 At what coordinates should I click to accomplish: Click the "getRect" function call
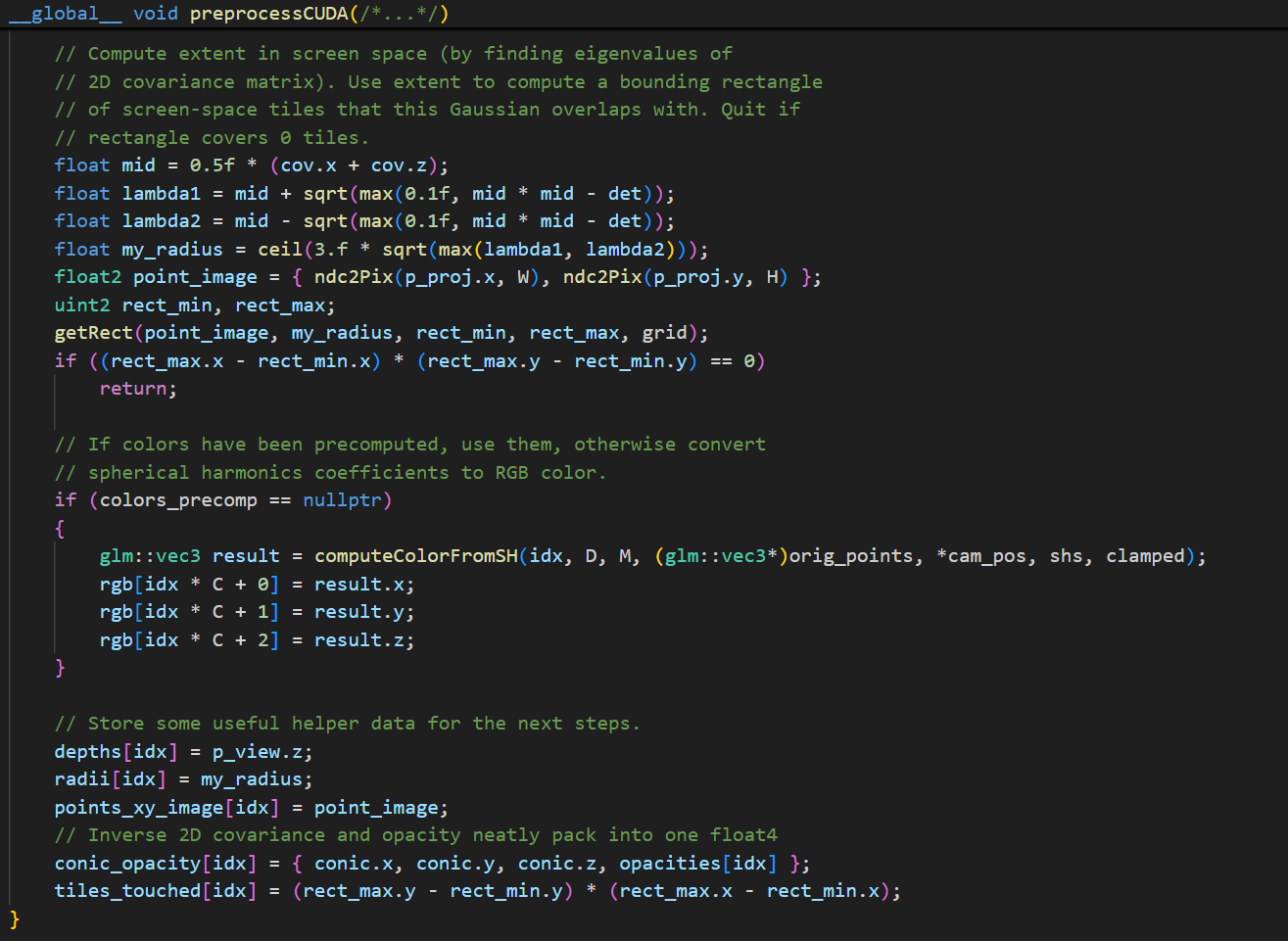(94, 333)
